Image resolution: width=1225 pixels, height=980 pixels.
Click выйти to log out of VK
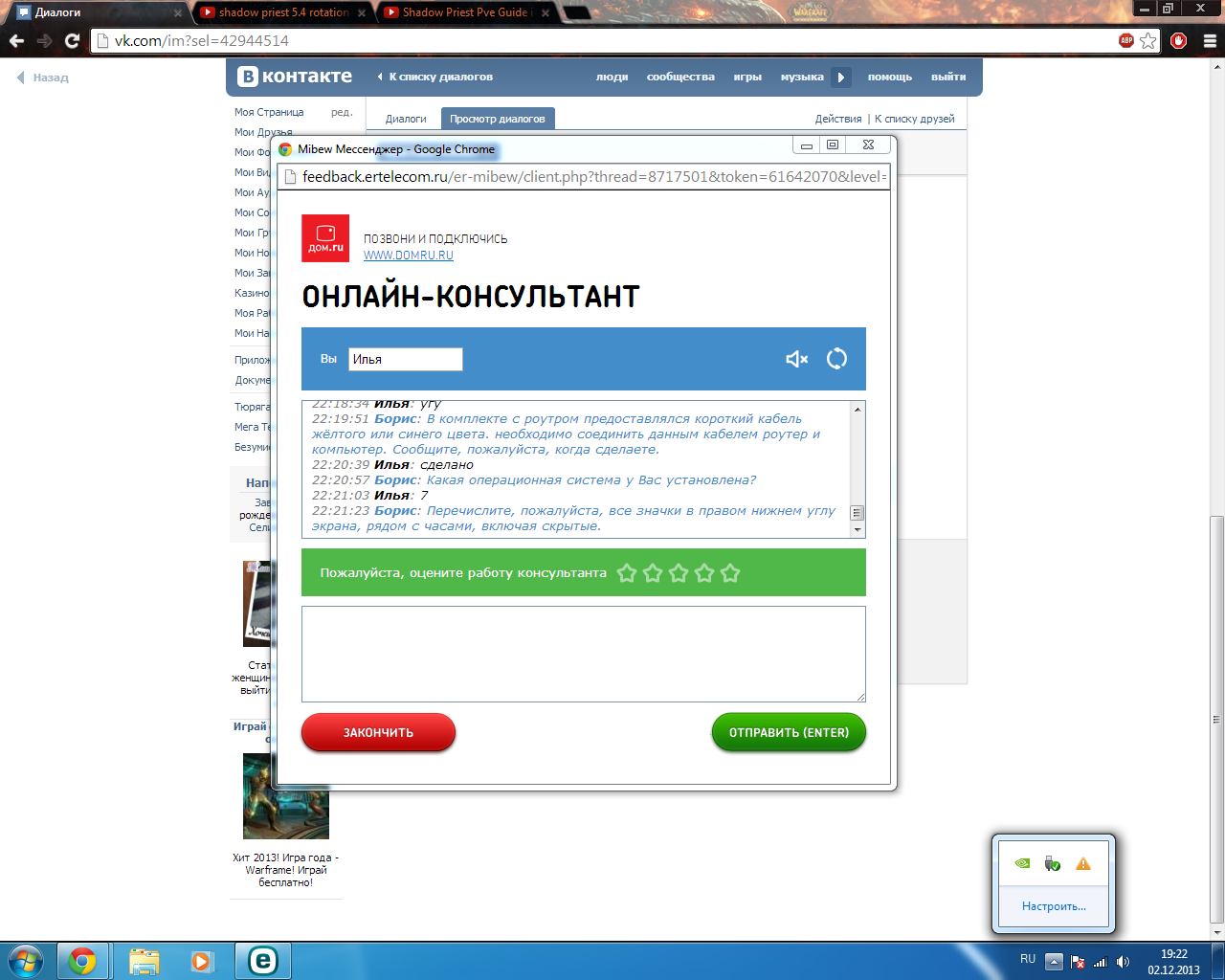[948, 77]
